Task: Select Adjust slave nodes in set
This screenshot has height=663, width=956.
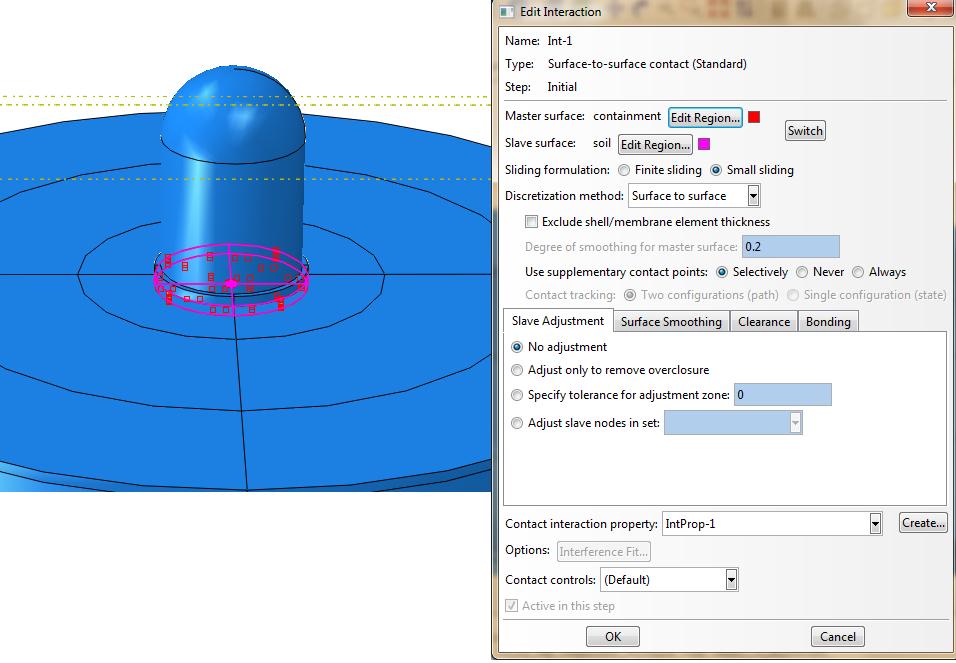Action: (x=517, y=423)
